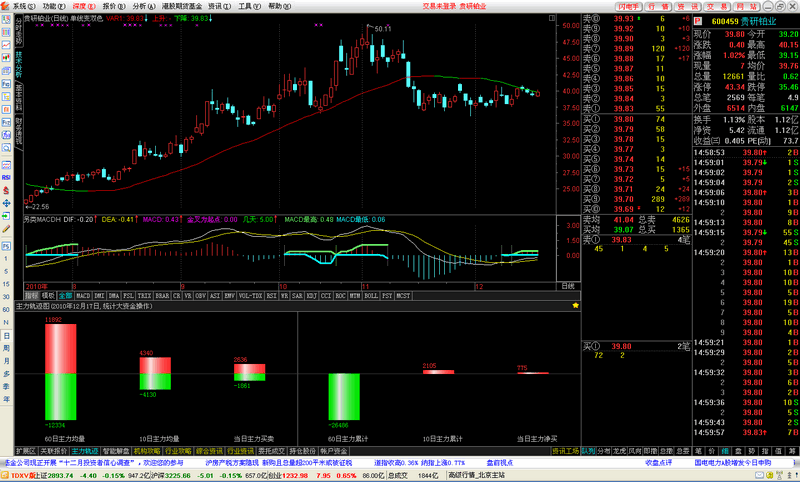Switch to the 智能解盘 bottom tab
800x482 pixels.
click(116, 451)
